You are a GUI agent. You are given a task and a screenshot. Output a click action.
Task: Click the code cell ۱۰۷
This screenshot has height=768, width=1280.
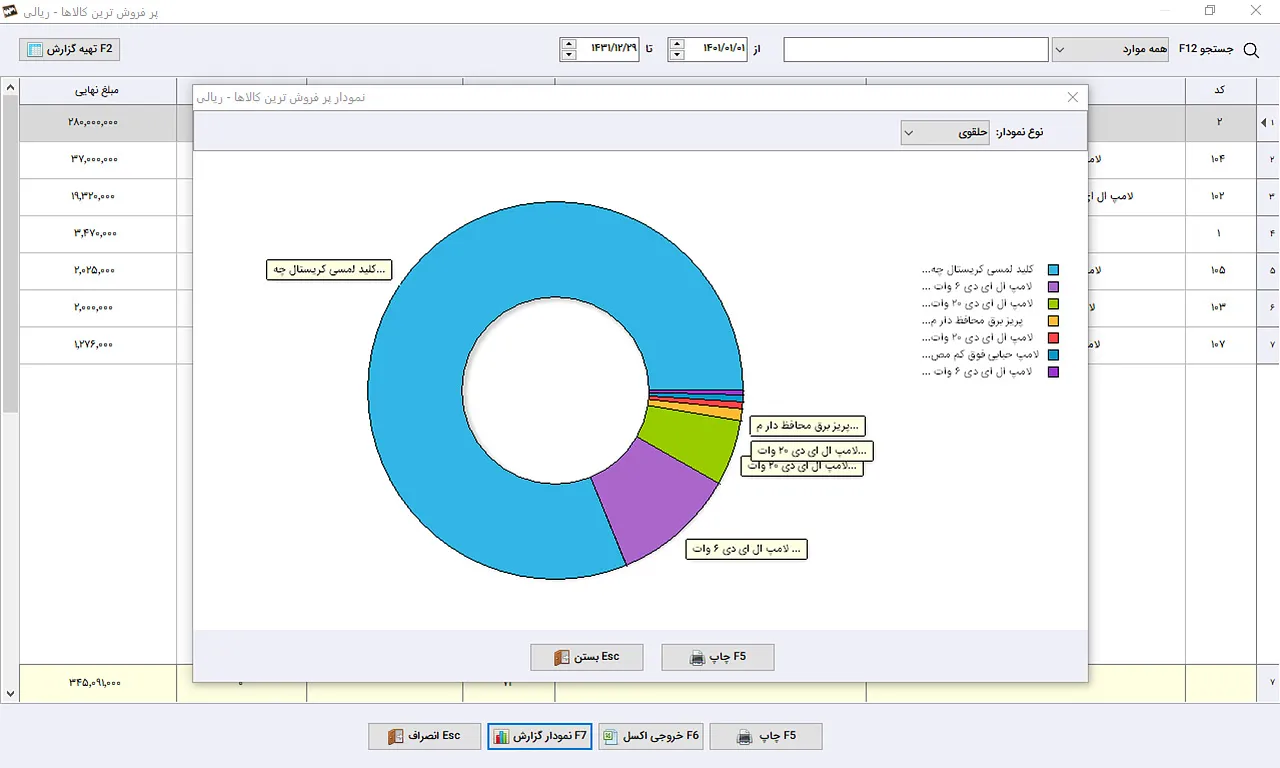tap(1219, 344)
